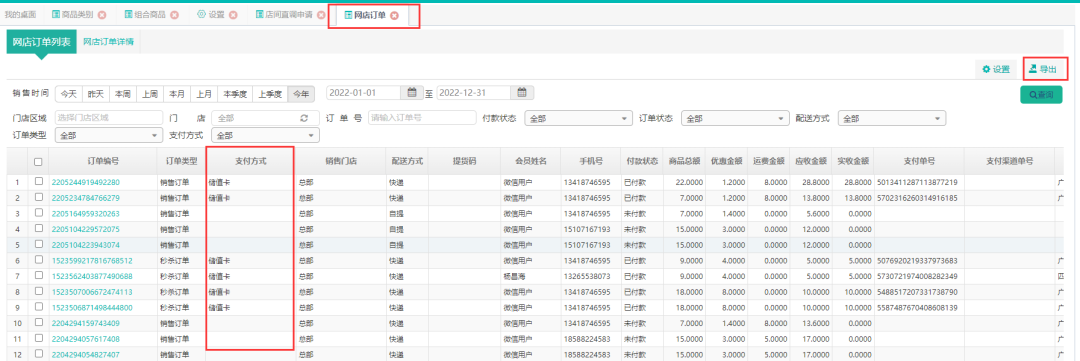
Task: Click 门店区域 selection field
Action: pos(108,118)
